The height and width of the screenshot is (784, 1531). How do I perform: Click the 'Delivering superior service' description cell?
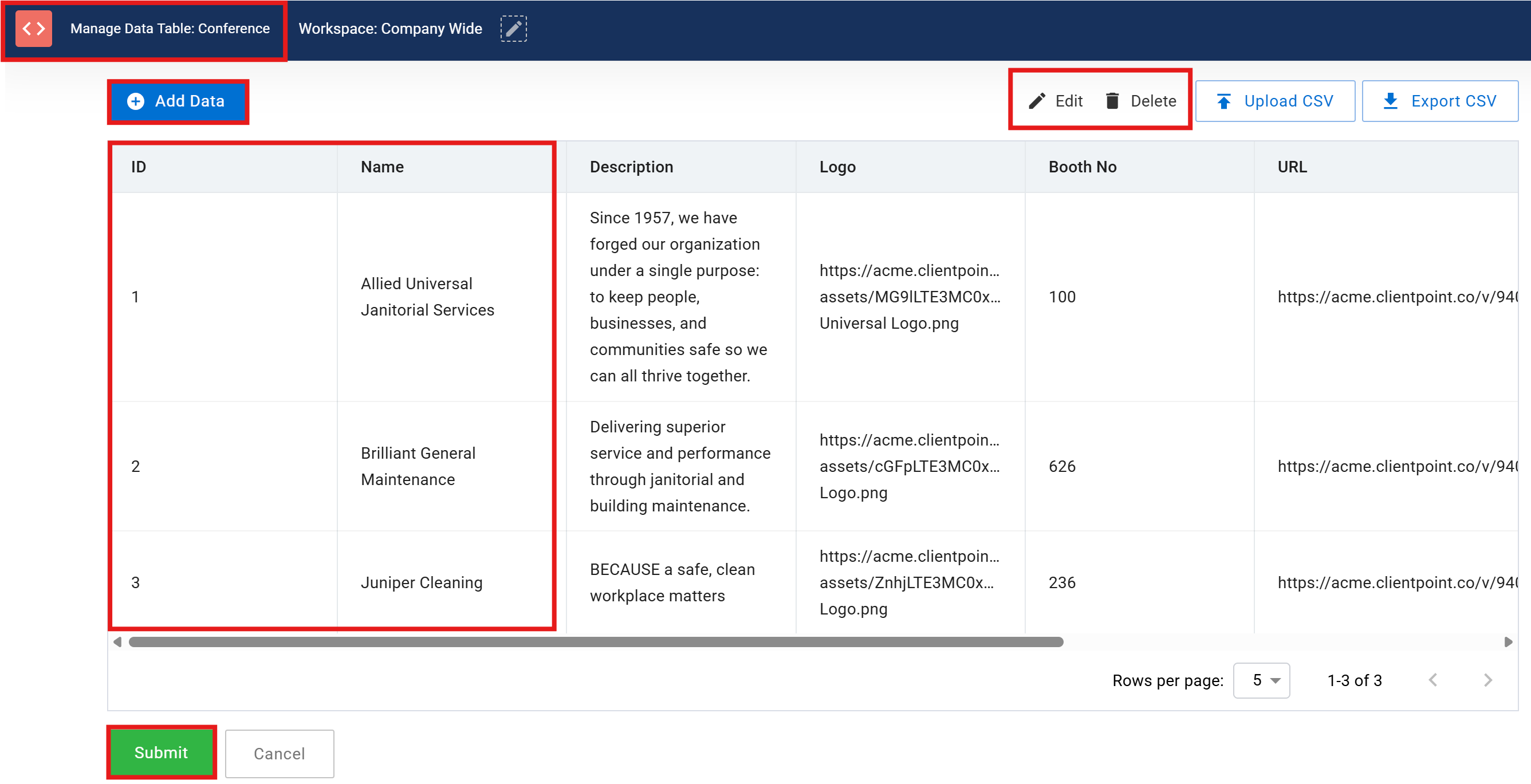[681, 466]
